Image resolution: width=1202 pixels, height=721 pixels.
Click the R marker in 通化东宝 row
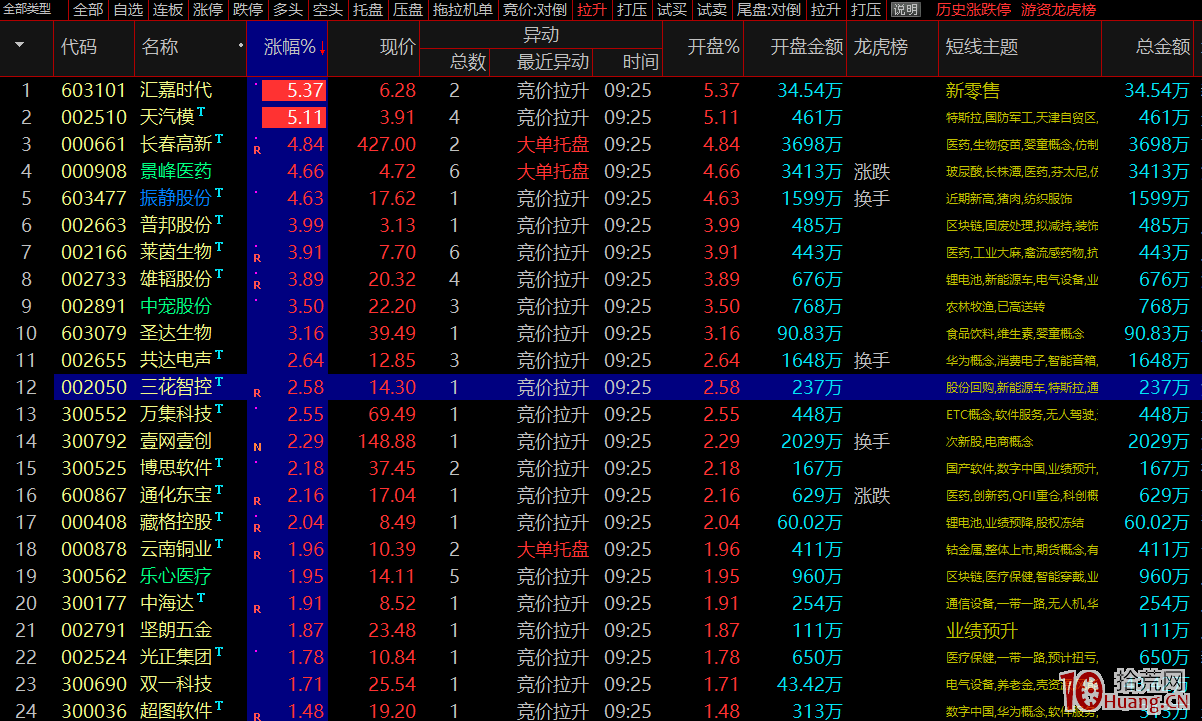257,501
